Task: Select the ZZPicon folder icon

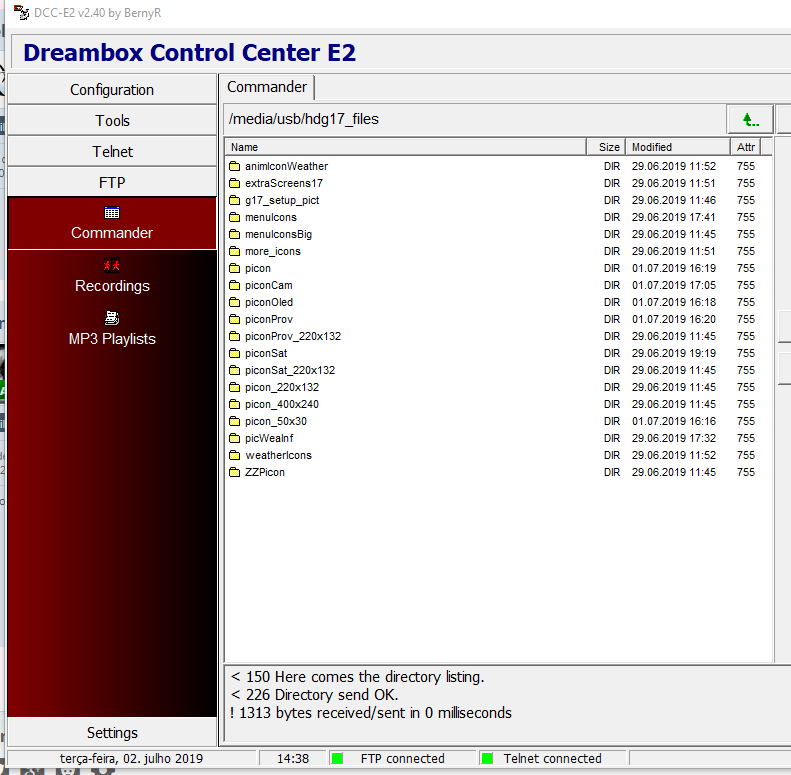Action: pyautogui.click(x=234, y=472)
